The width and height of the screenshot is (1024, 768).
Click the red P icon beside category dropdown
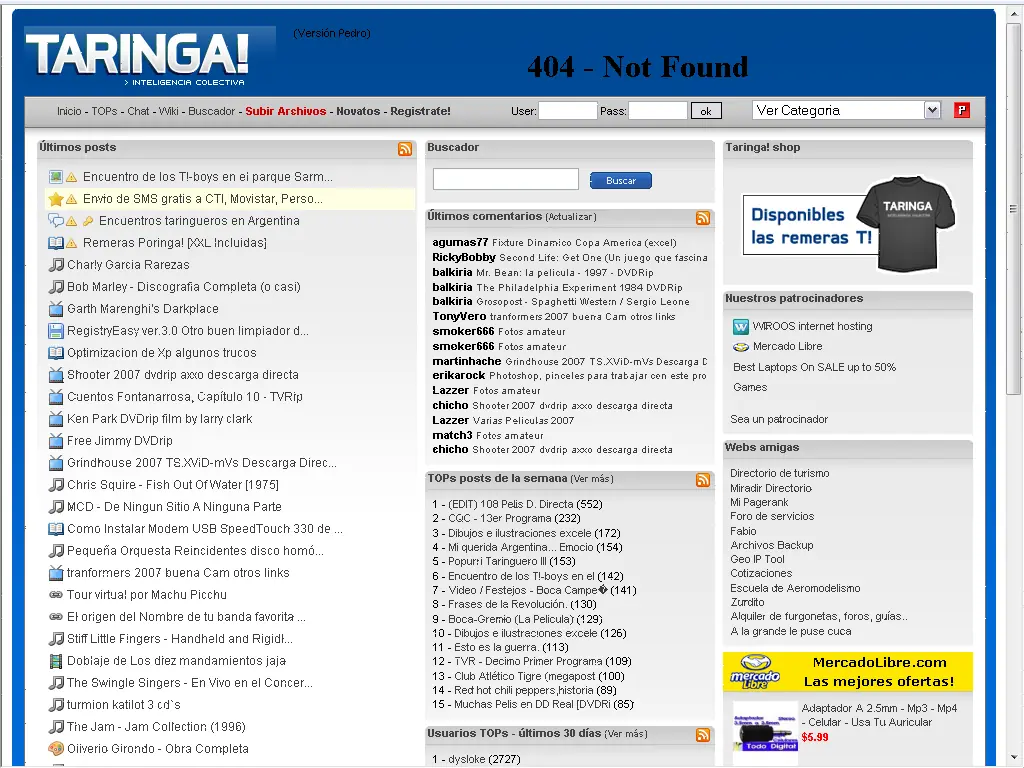961,110
